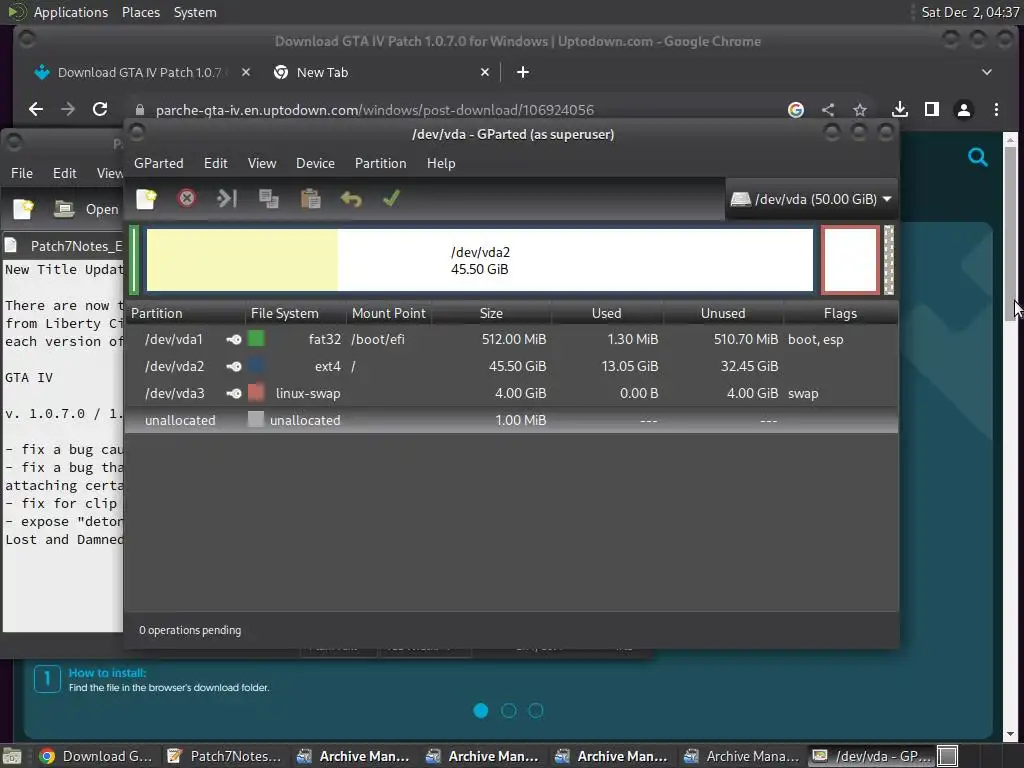Sort by the Partition column header
This screenshot has height=768, width=1024.
[x=187, y=313]
